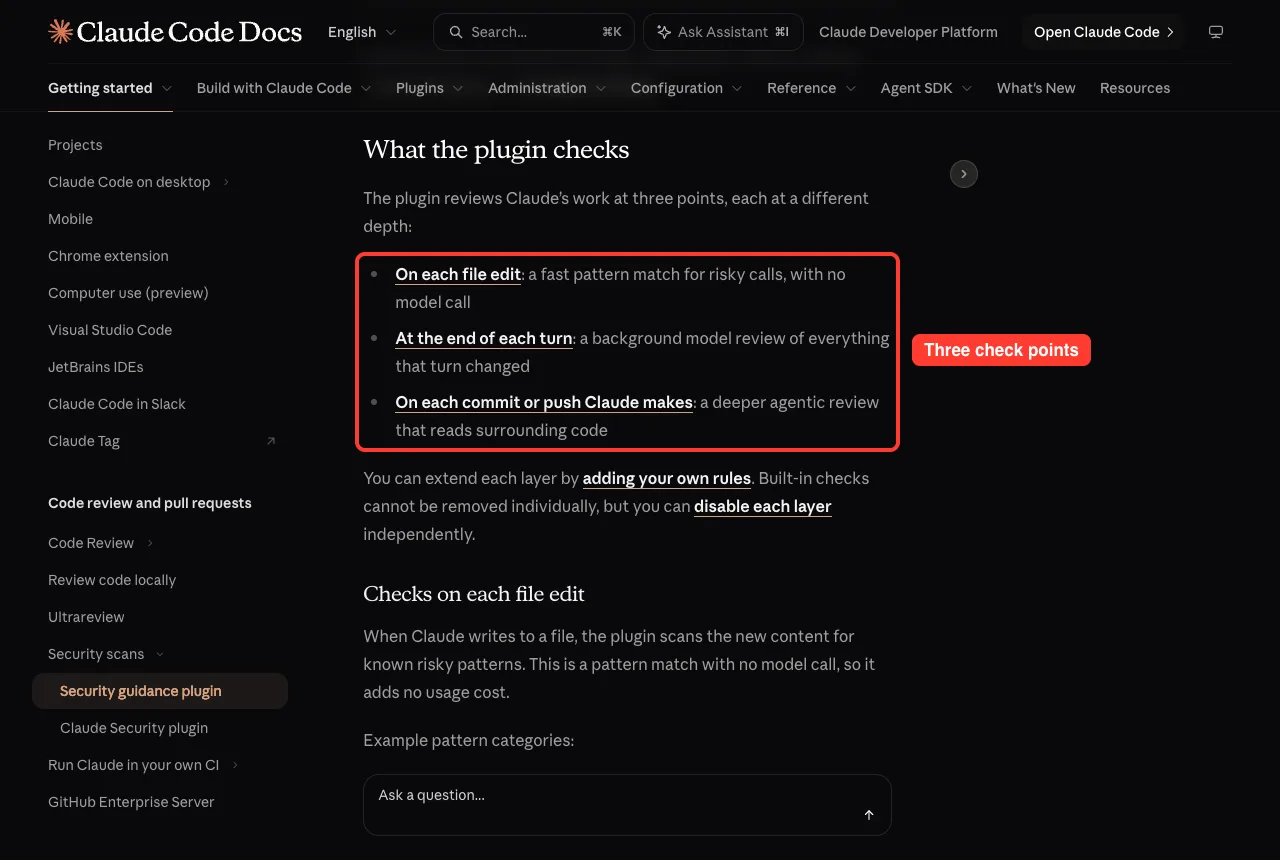The width and height of the screenshot is (1280, 860).
Task: Open the Ultrareview sidebar page
Action: (86, 617)
